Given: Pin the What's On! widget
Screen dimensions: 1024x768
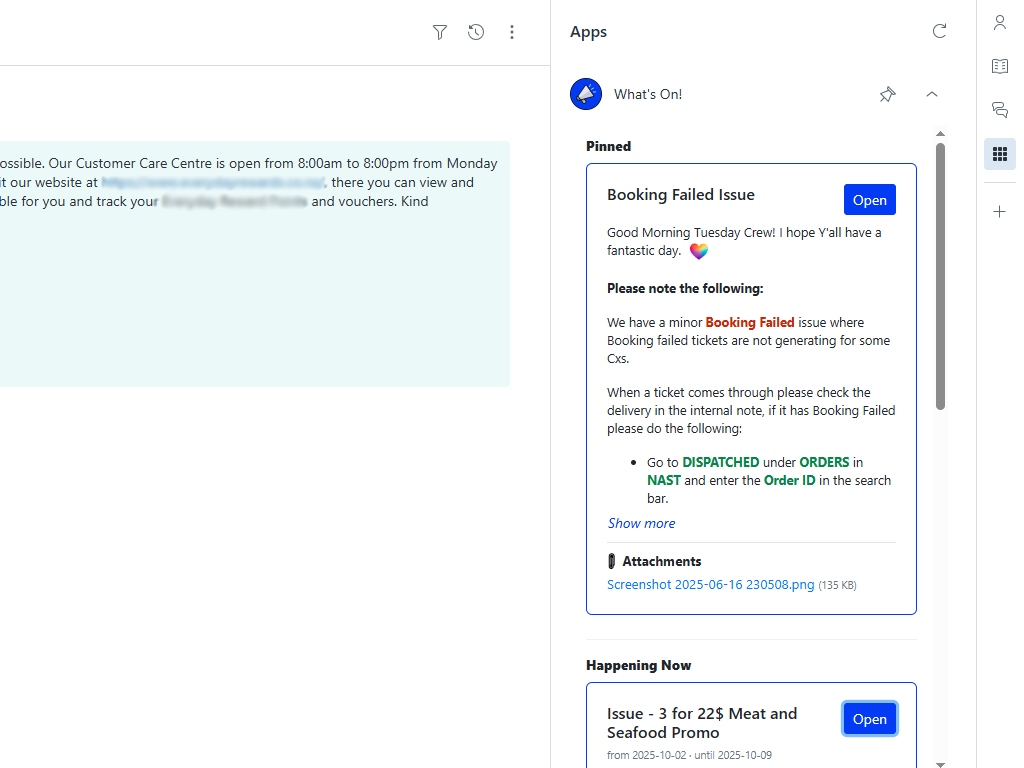Looking at the screenshot, I should pyautogui.click(x=887, y=94).
